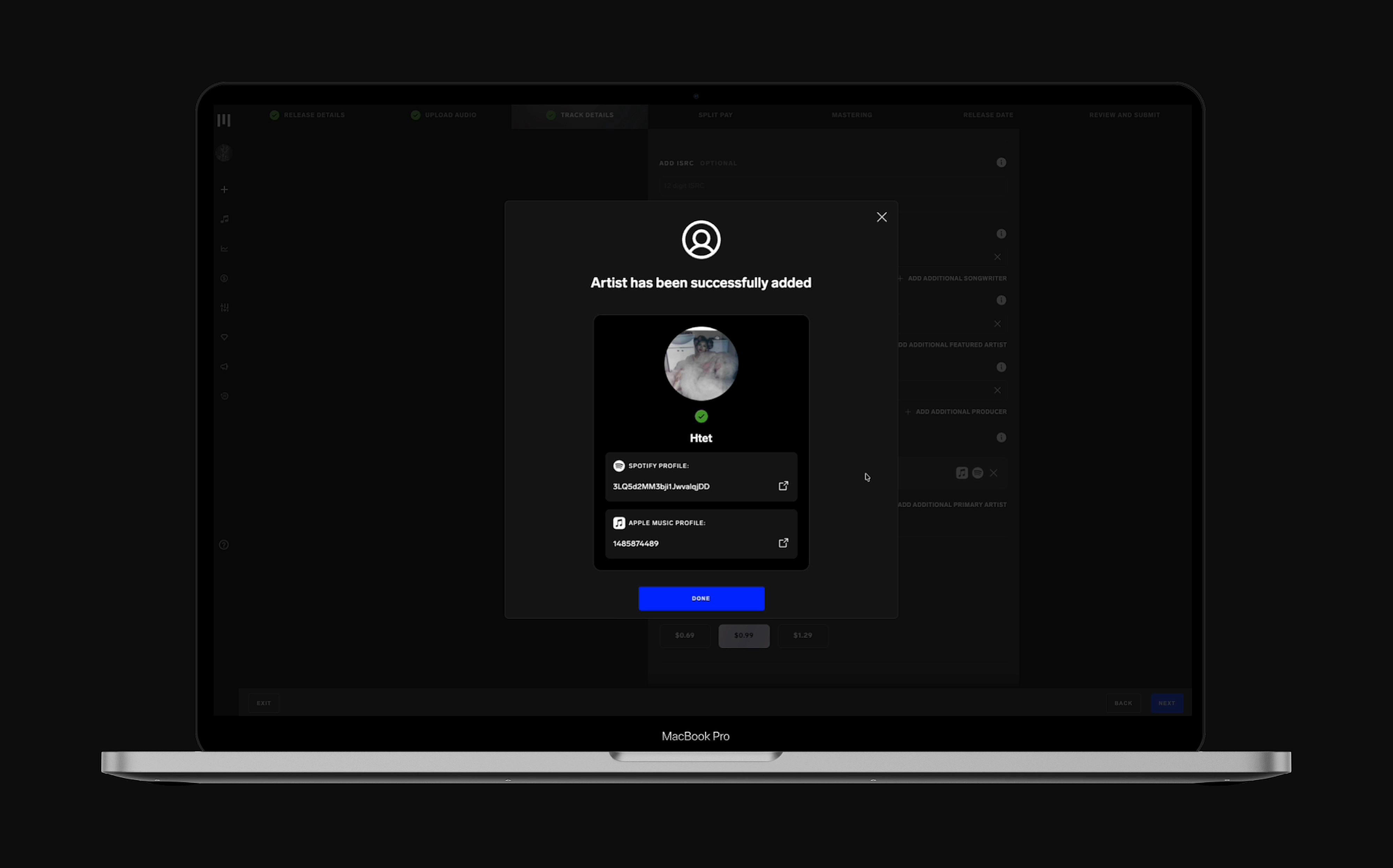1393x868 pixels.
Task: Open the earnings icon in the sidebar
Action: 224,278
